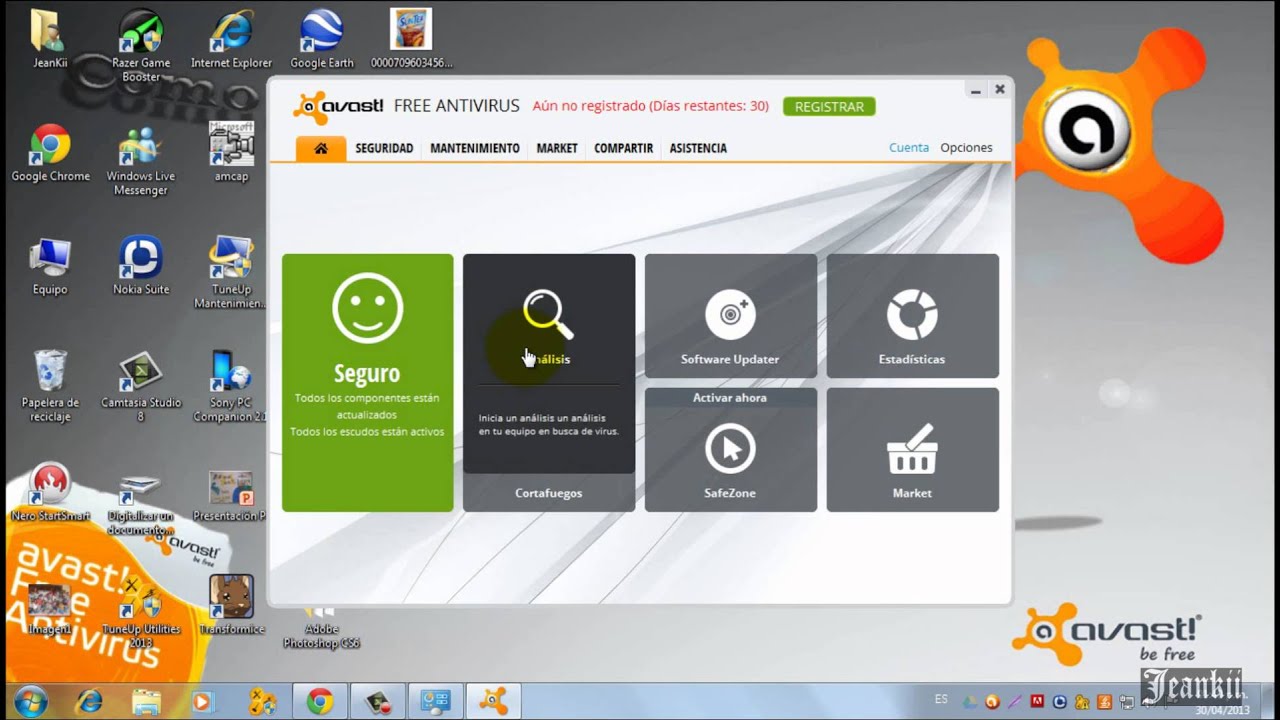This screenshot has width=1280, height=720.
Task: Select the TuneUp Utilities 2013 shortcut
Action: coord(141,614)
